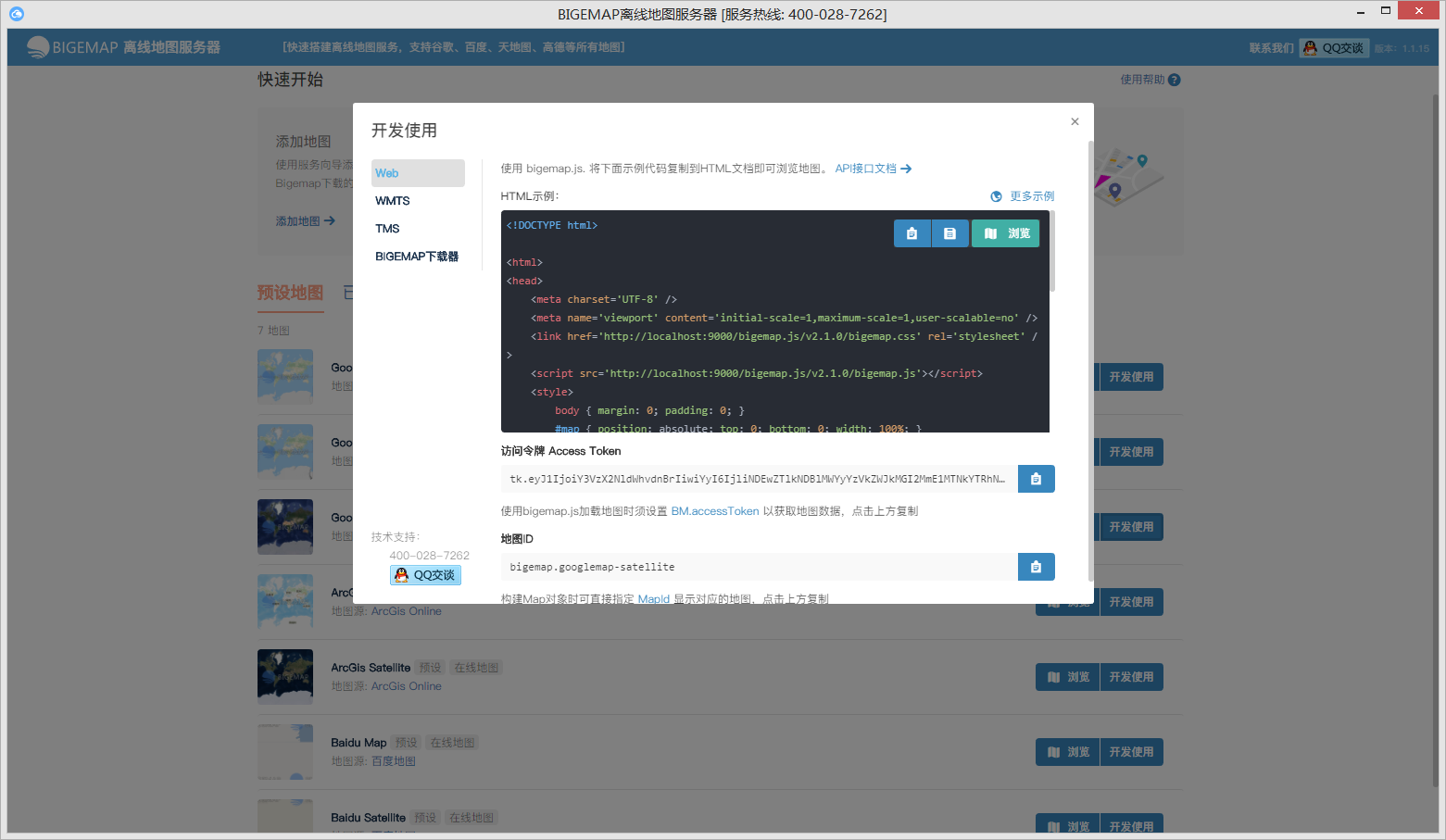Select the 预设地图 tab behind the dialog

pos(291,294)
